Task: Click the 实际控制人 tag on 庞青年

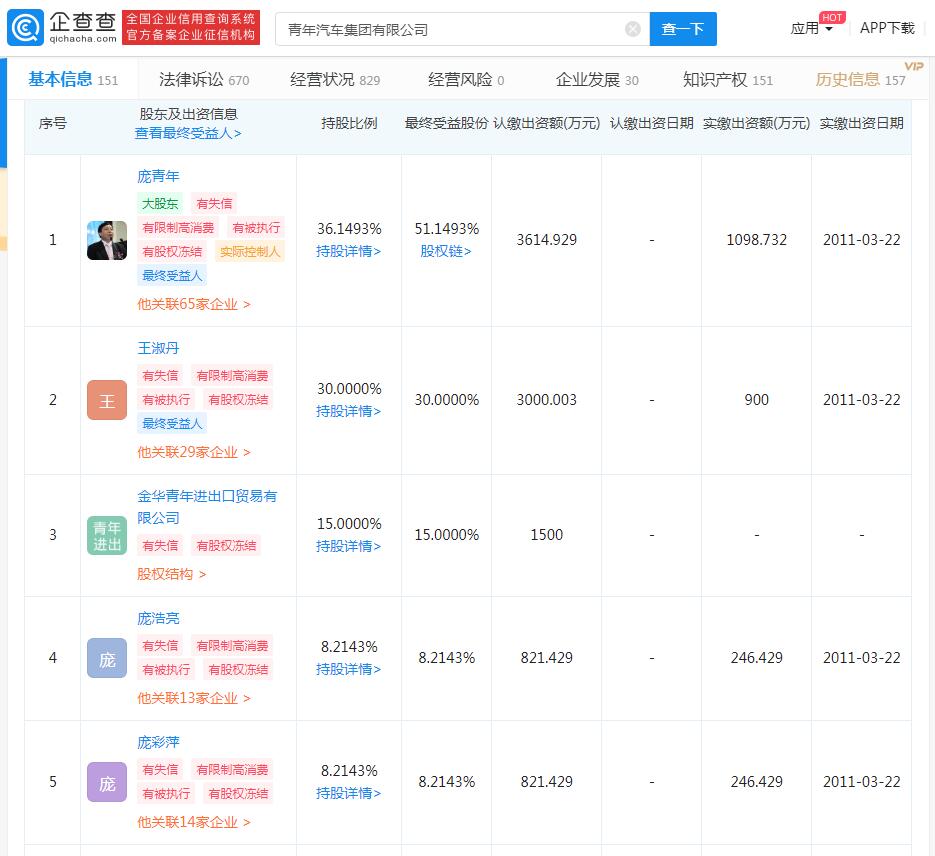Action: 250,252
